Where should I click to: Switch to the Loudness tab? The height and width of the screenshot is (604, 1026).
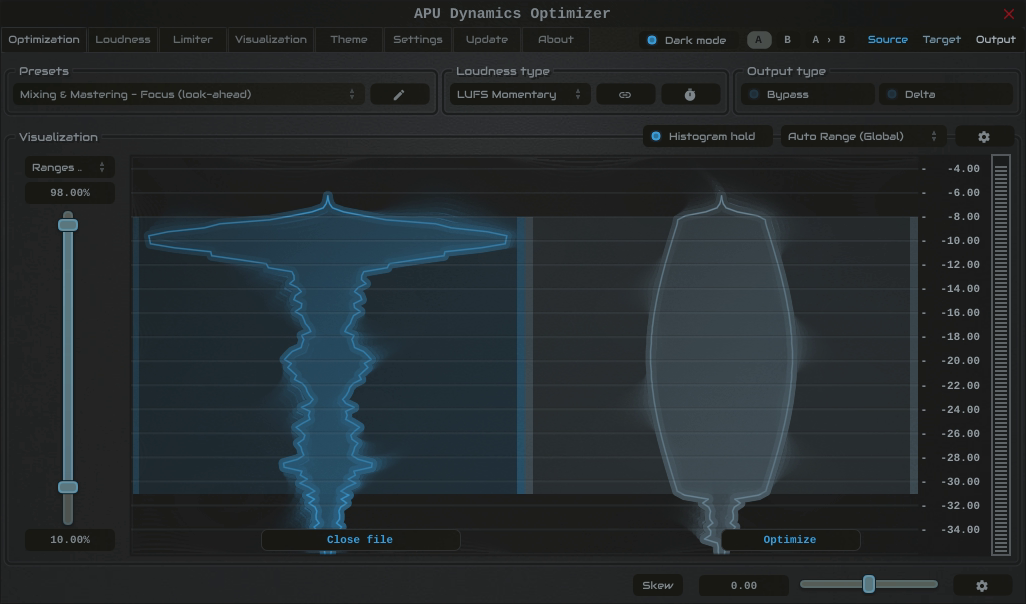click(122, 40)
